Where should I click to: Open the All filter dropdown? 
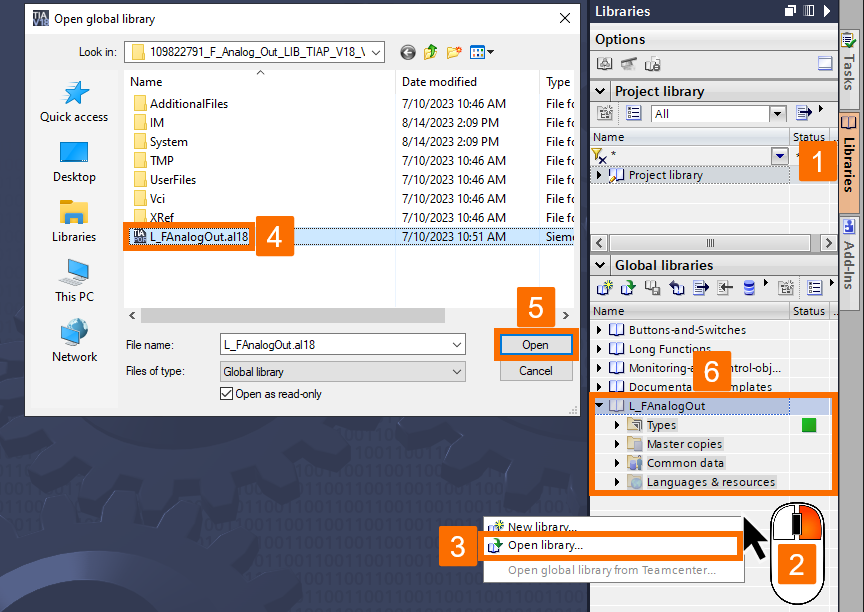click(x=777, y=113)
